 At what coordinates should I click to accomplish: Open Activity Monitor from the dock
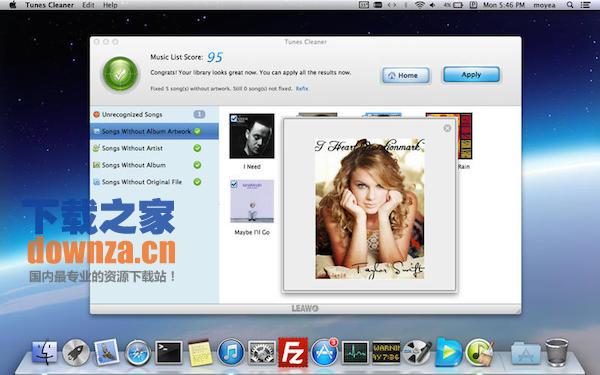click(x=355, y=352)
